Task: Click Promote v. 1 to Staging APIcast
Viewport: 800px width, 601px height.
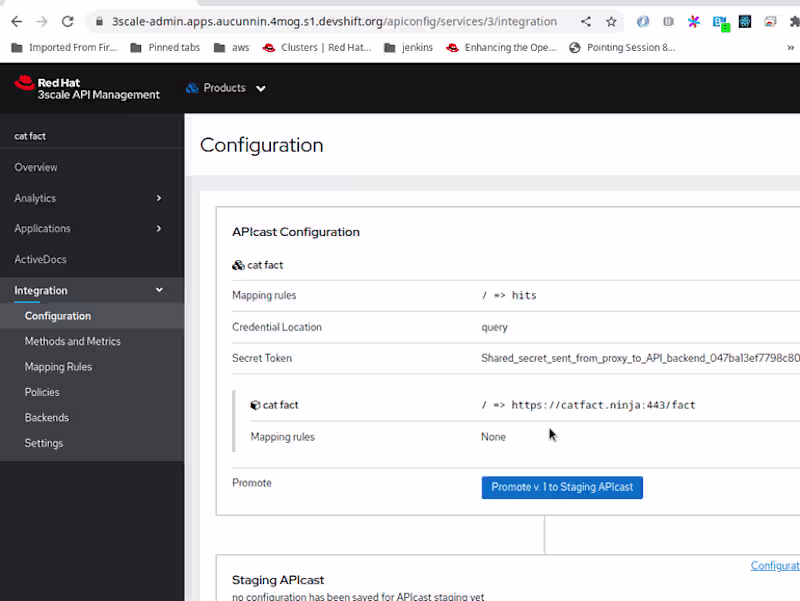Action: [562, 487]
